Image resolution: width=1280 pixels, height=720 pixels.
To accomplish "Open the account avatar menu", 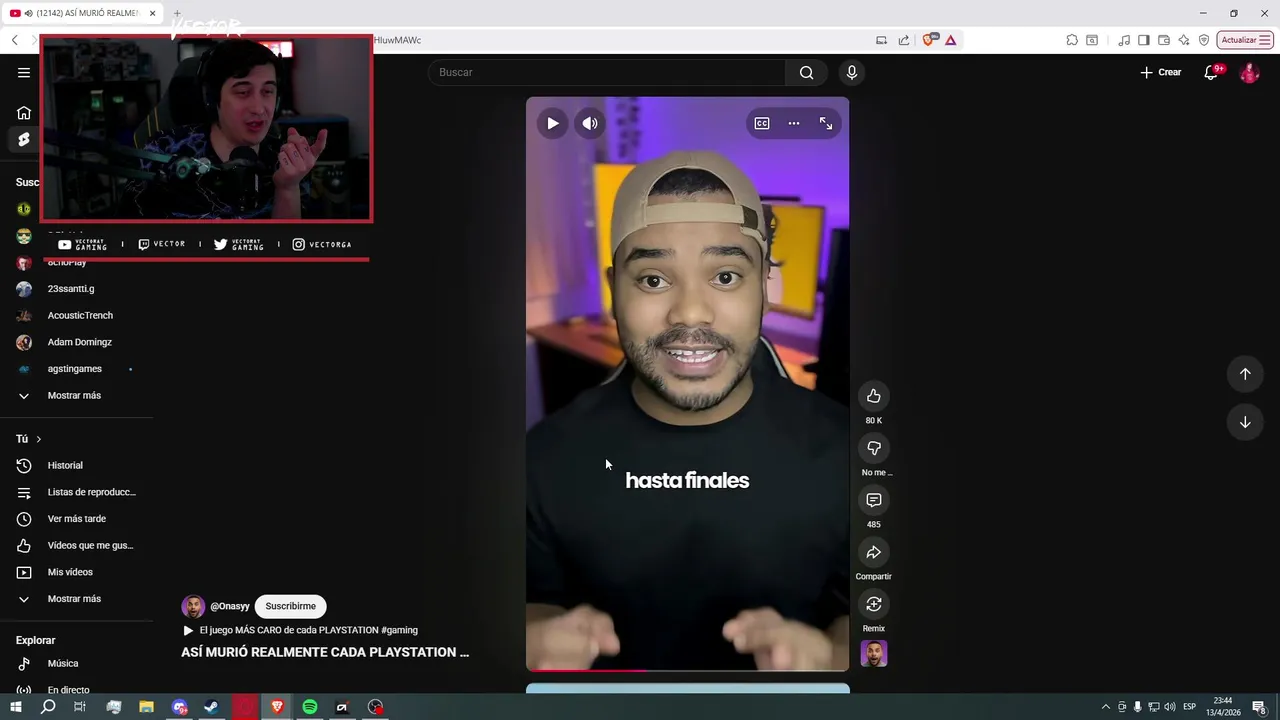I will pos(1249,72).
